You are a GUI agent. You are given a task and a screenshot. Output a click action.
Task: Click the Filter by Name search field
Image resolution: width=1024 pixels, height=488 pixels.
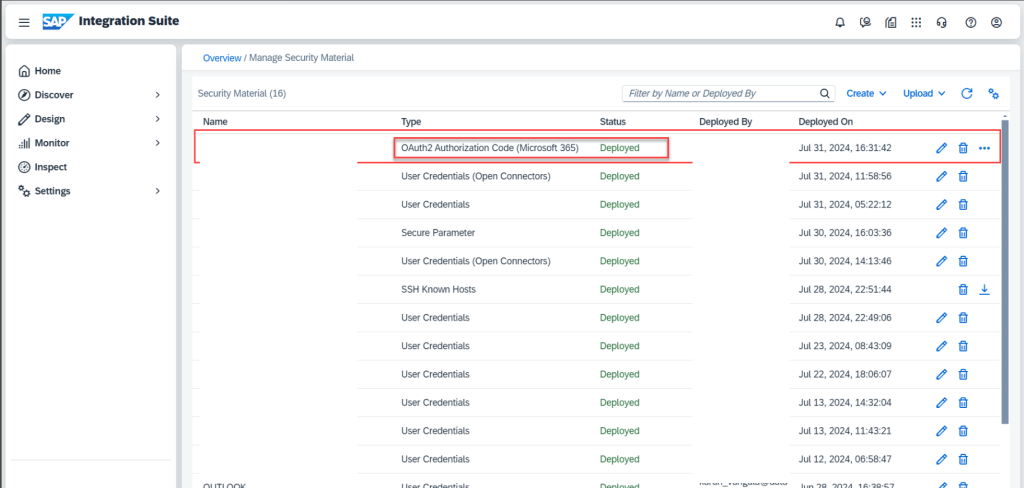(720, 93)
